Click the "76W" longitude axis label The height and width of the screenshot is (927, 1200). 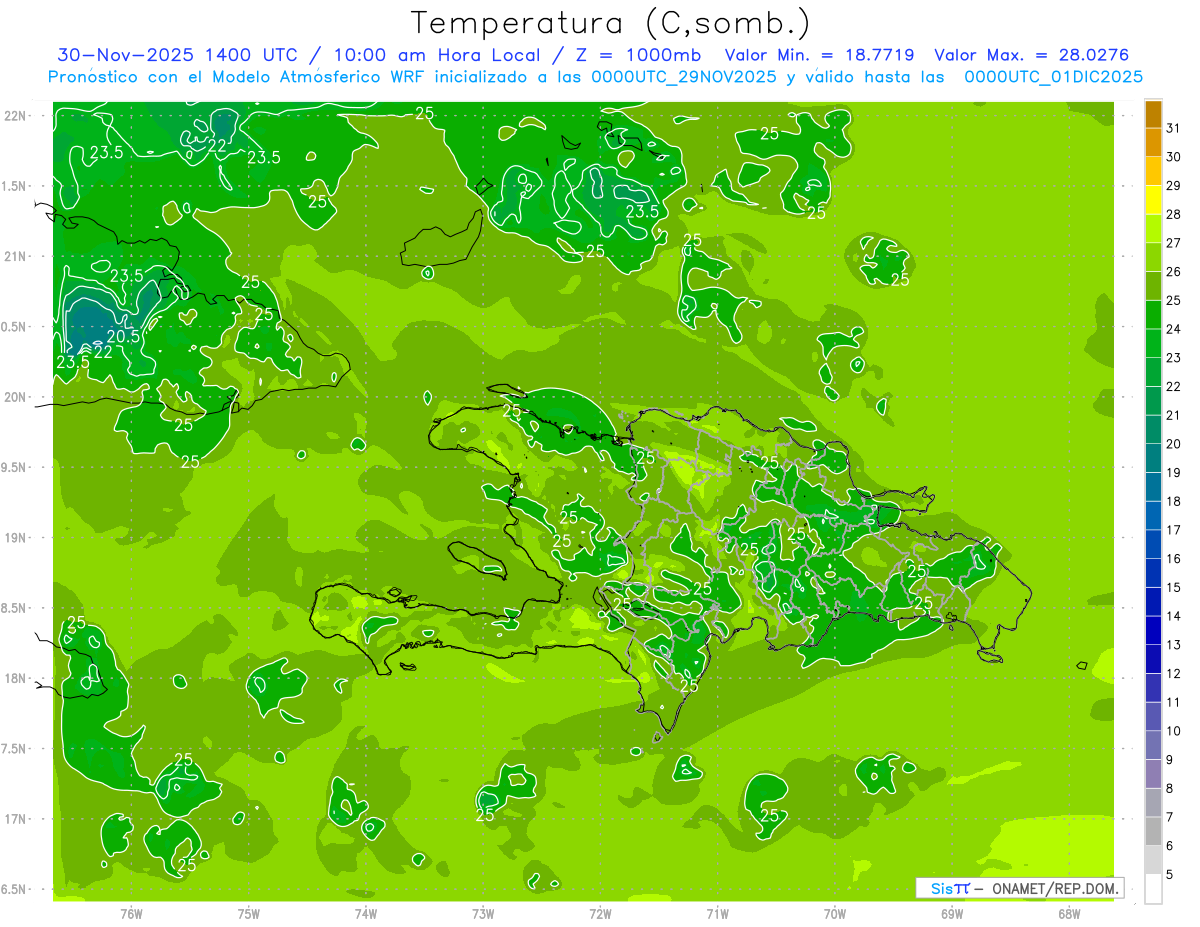(131, 914)
